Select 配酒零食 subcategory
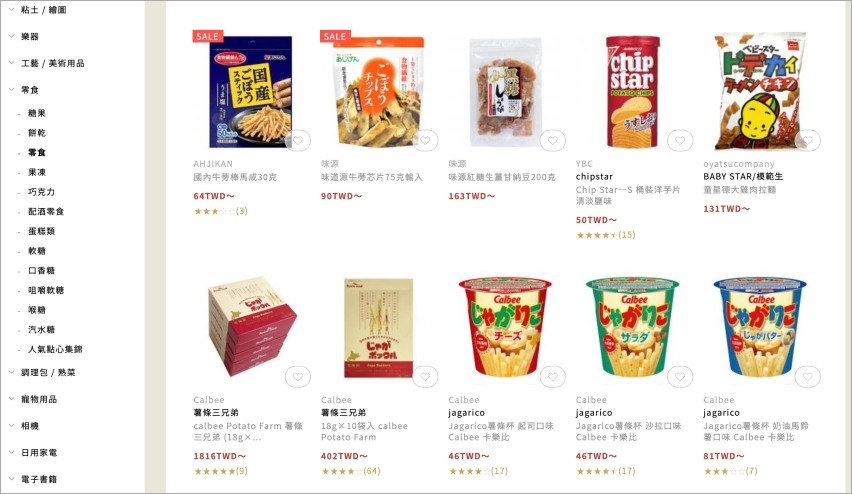 (x=46, y=211)
